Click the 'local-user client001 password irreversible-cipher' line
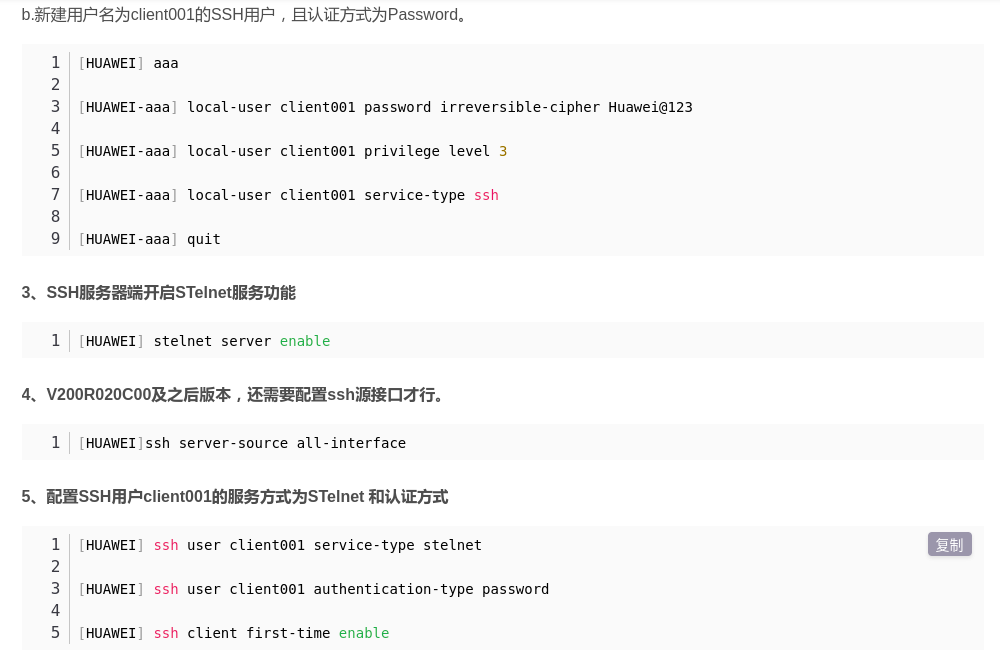The image size is (1000, 665). [x=385, y=107]
